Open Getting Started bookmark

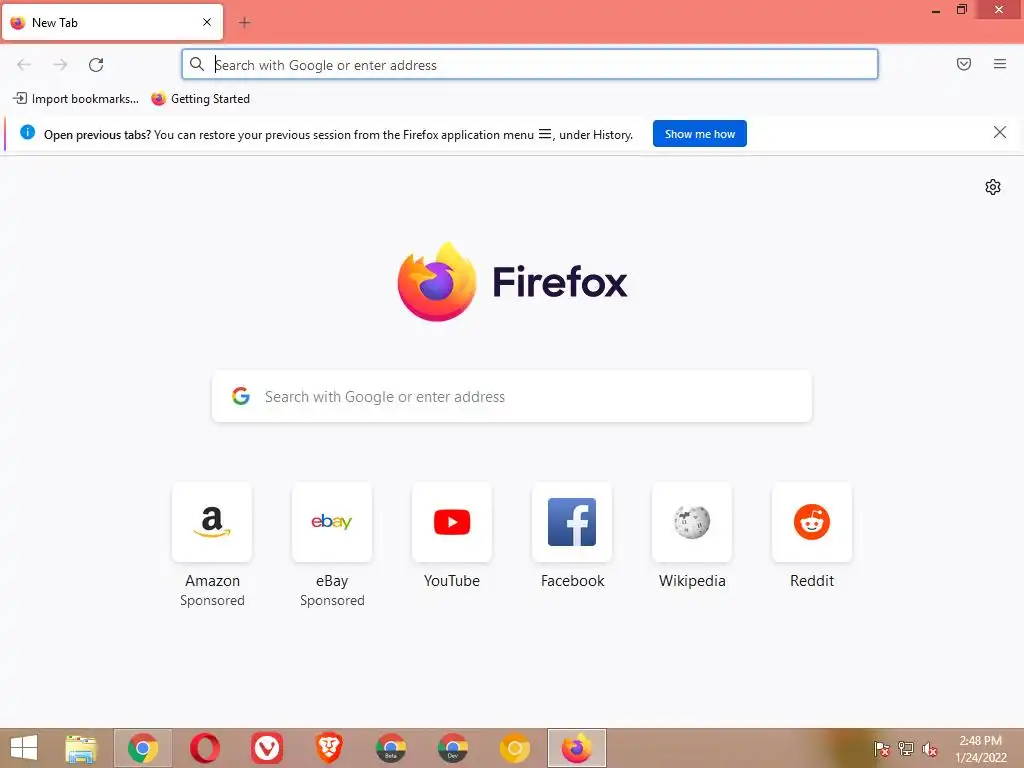tap(200, 99)
